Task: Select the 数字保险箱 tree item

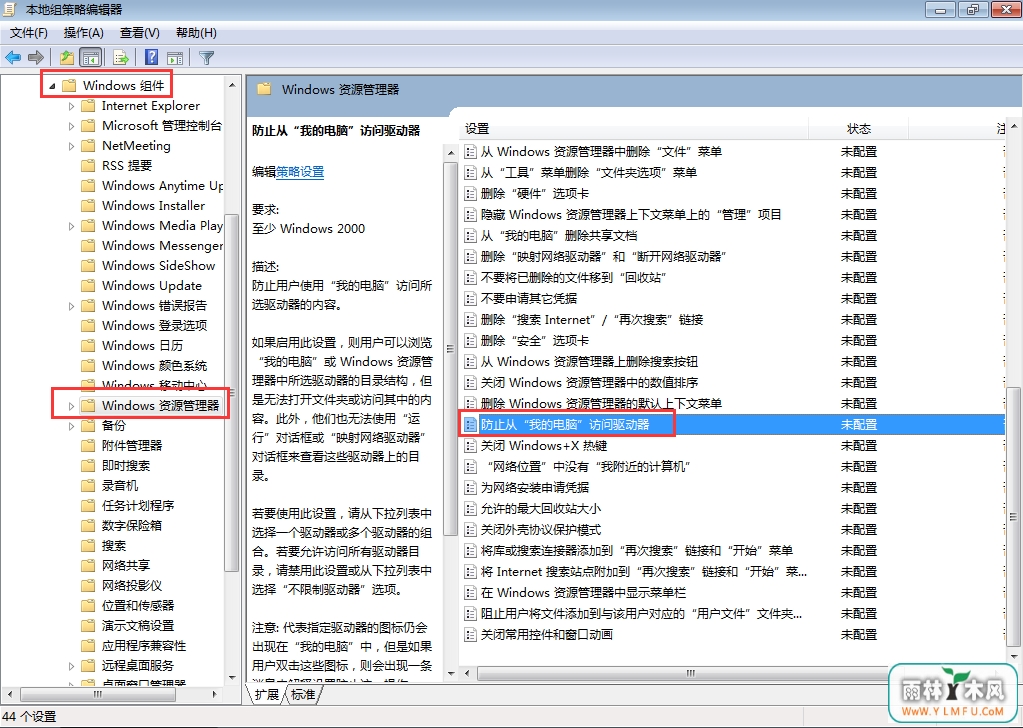Action: tap(131, 525)
